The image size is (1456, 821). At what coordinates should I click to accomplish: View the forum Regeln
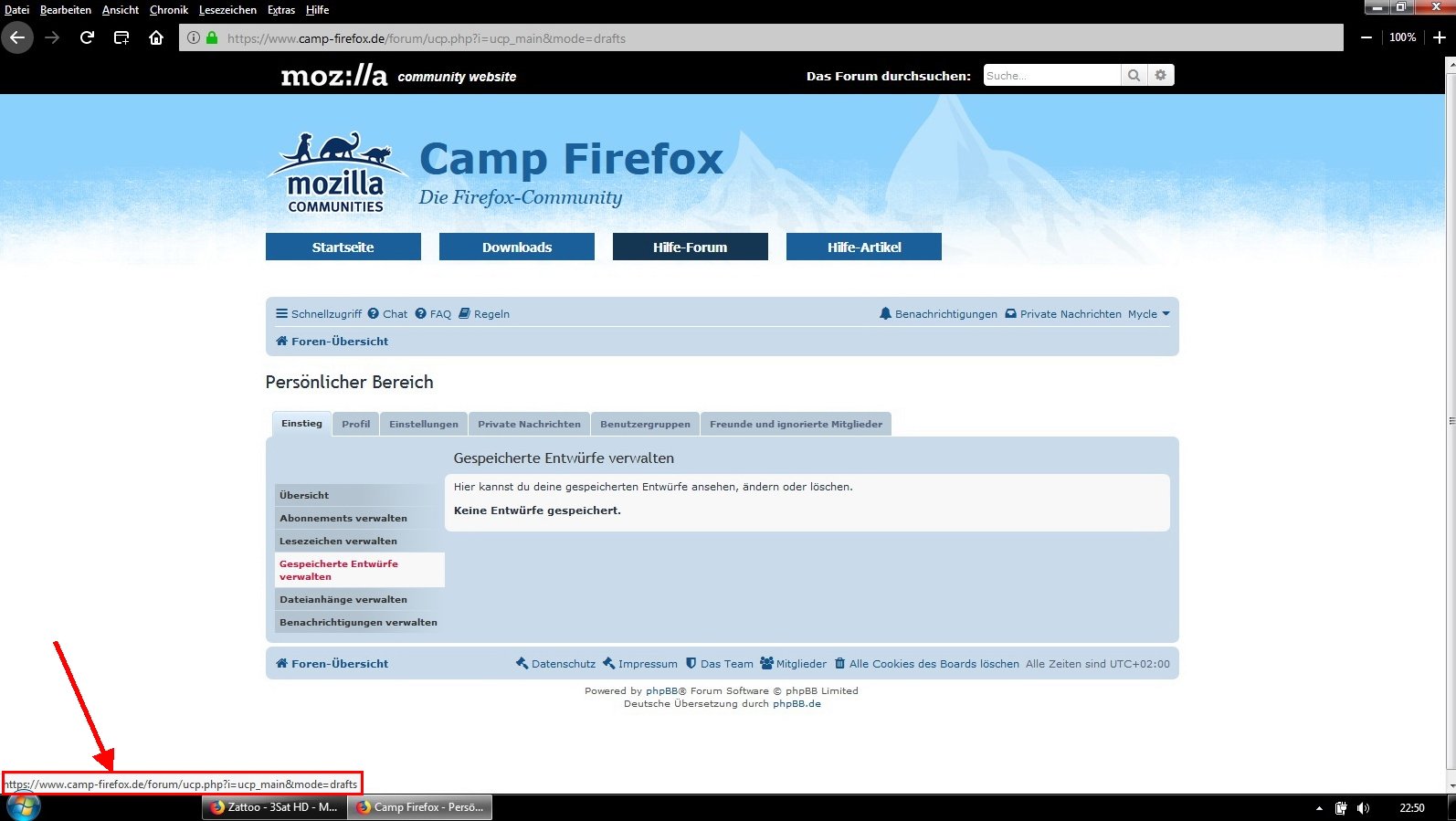point(484,313)
